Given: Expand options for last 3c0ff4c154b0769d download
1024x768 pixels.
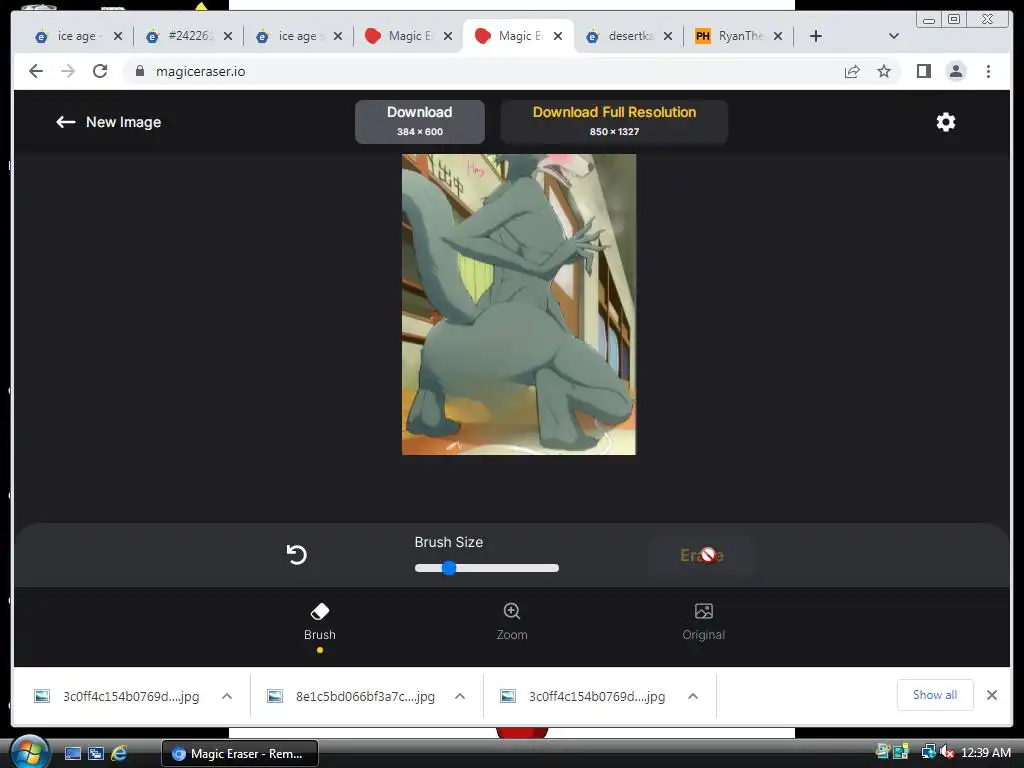Looking at the screenshot, I should click(693, 696).
